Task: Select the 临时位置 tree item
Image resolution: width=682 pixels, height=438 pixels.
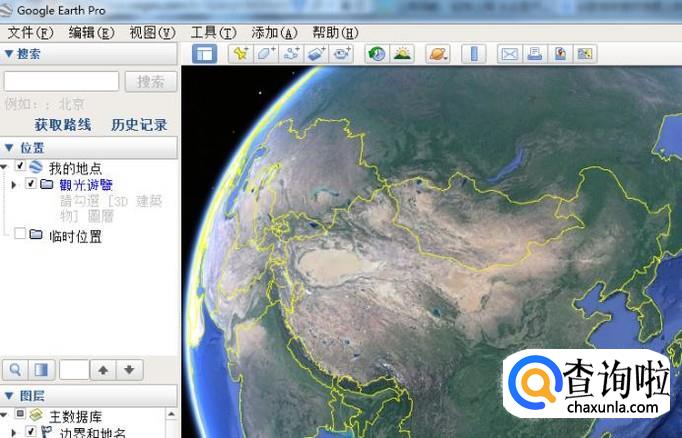Action: (76, 237)
